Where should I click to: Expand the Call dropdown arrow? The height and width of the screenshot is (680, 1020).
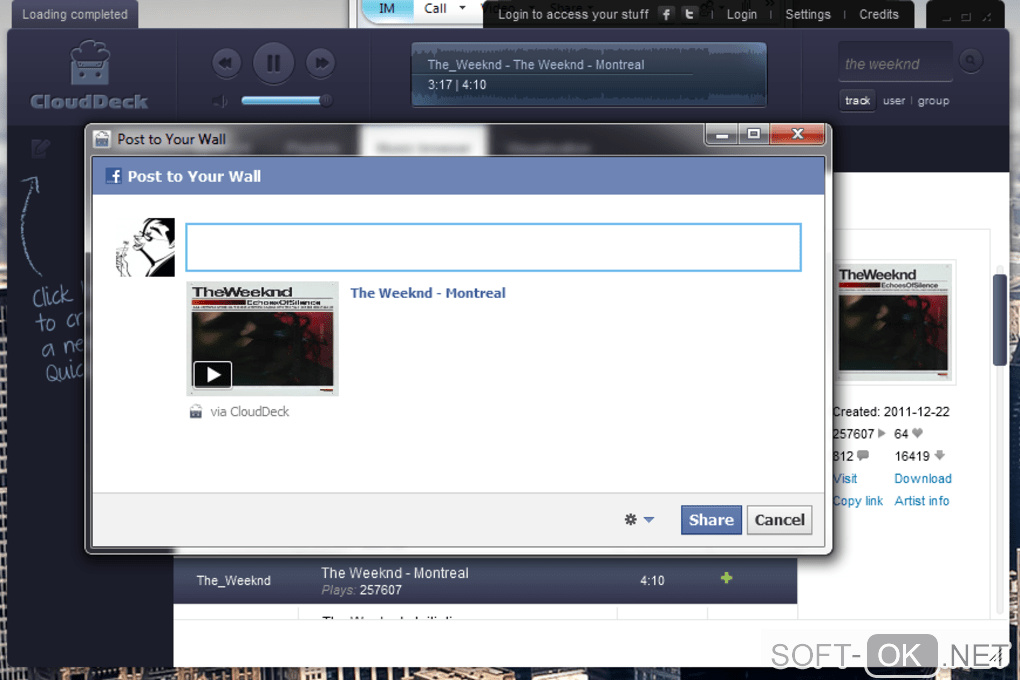click(x=463, y=8)
